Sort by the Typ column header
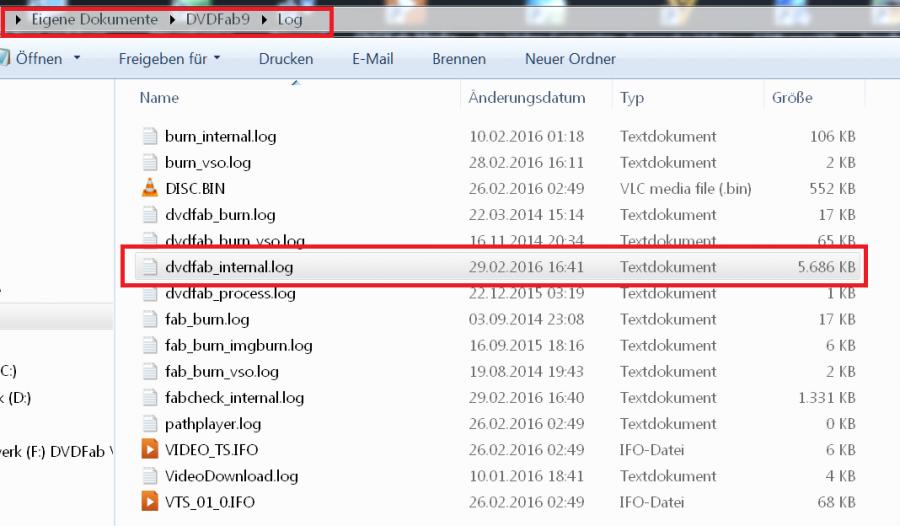Screen dimensions: 900x526 click(x=632, y=98)
